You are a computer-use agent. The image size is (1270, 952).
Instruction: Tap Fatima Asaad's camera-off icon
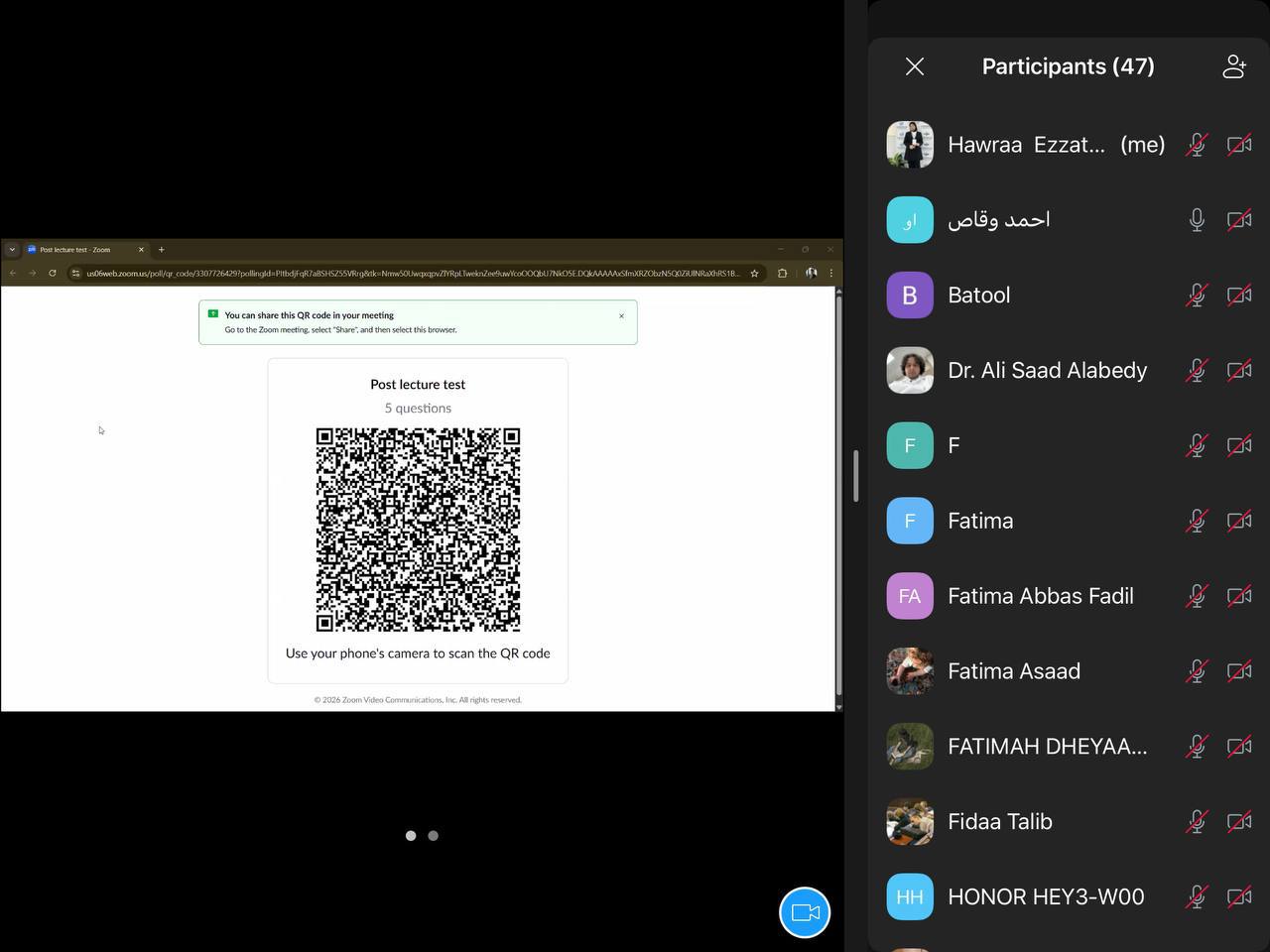(x=1239, y=671)
